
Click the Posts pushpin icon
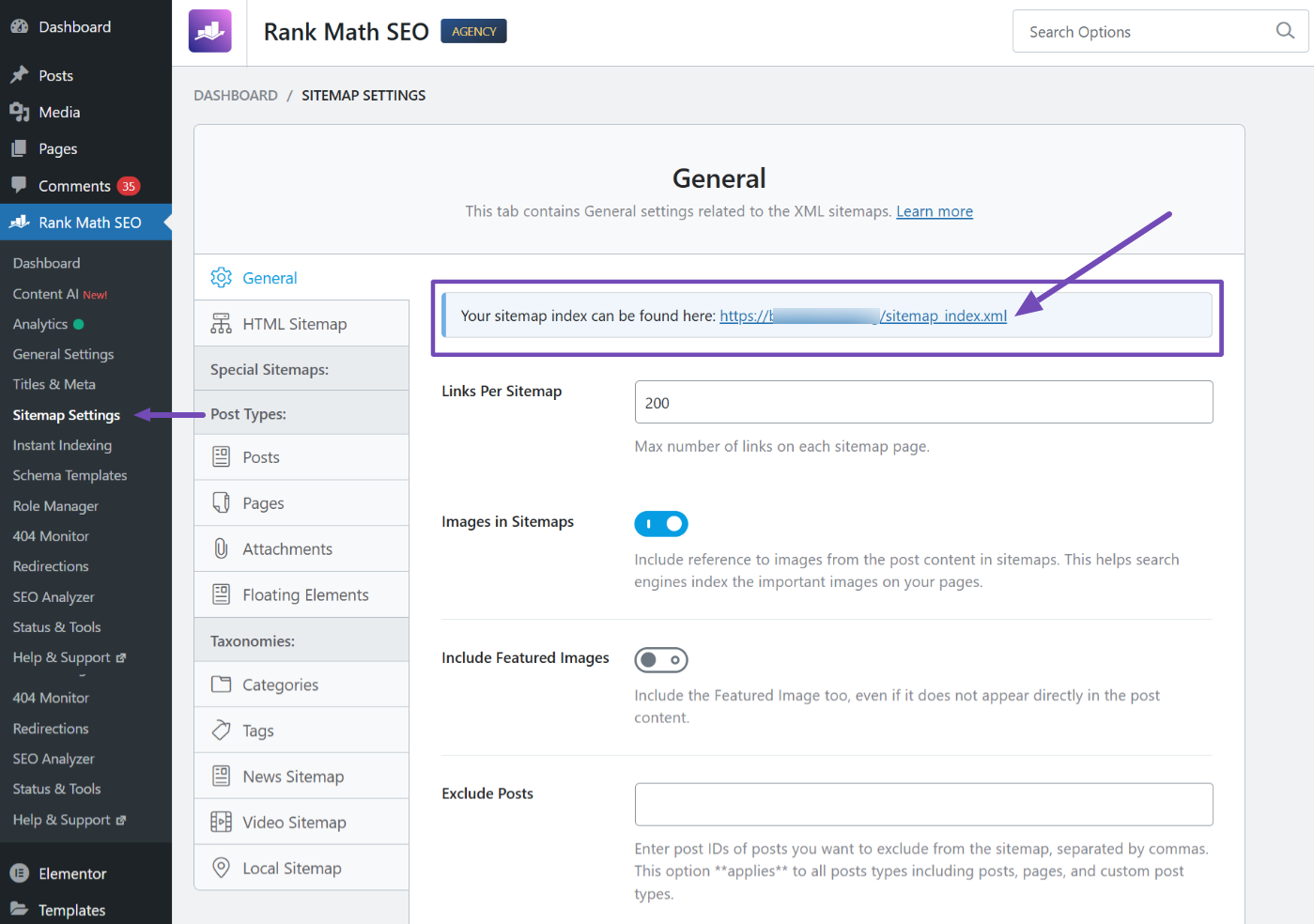[x=19, y=75]
